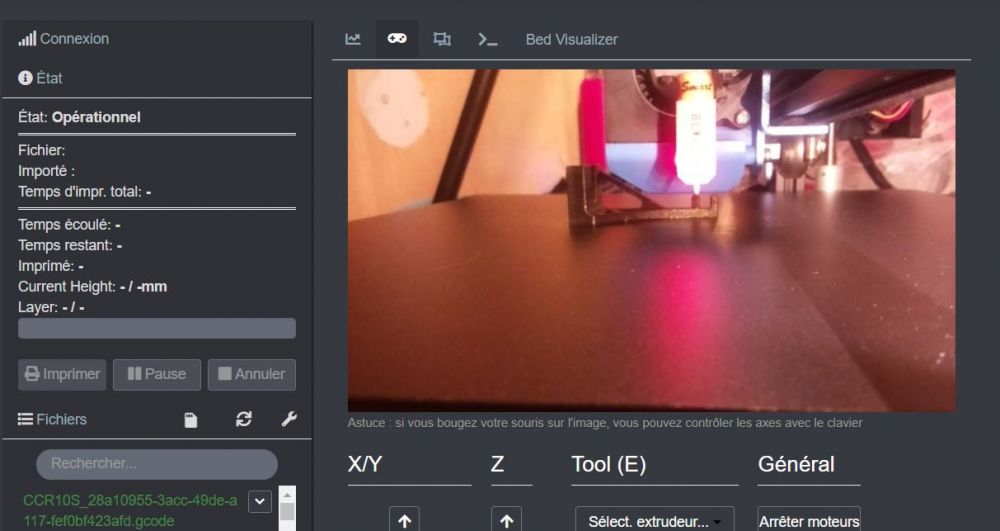Move the Z axis up

pyautogui.click(x=506, y=520)
